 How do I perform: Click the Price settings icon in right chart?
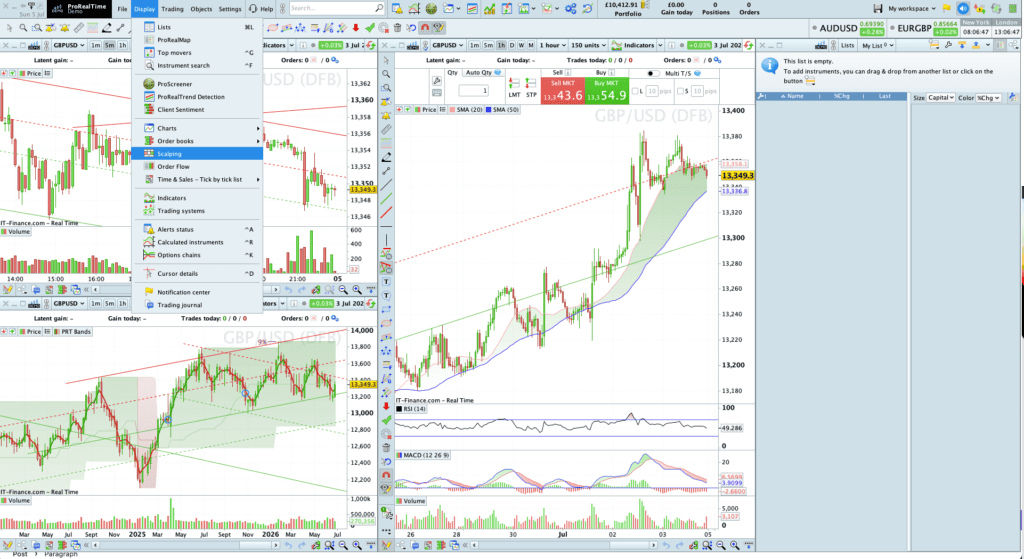tap(443, 110)
